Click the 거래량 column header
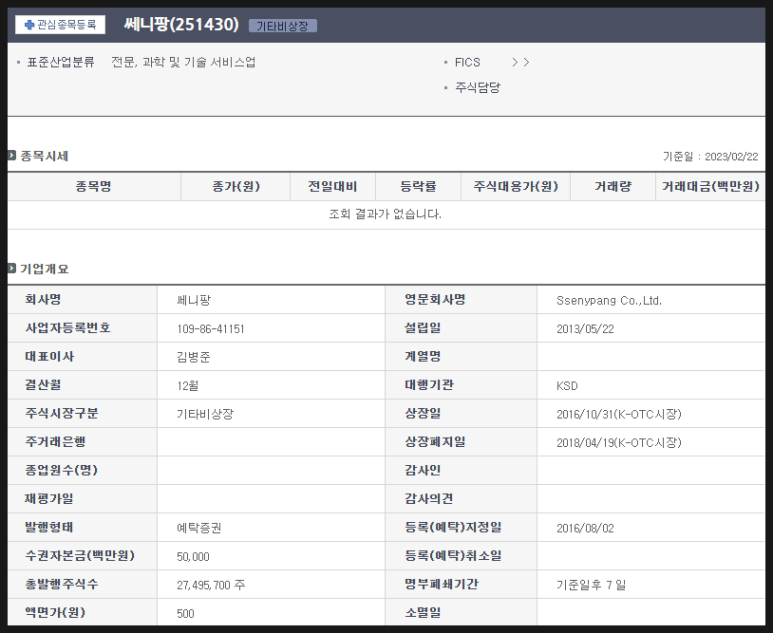This screenshot has width=773, height=633. pyautogui.click(x=613, y=186)
